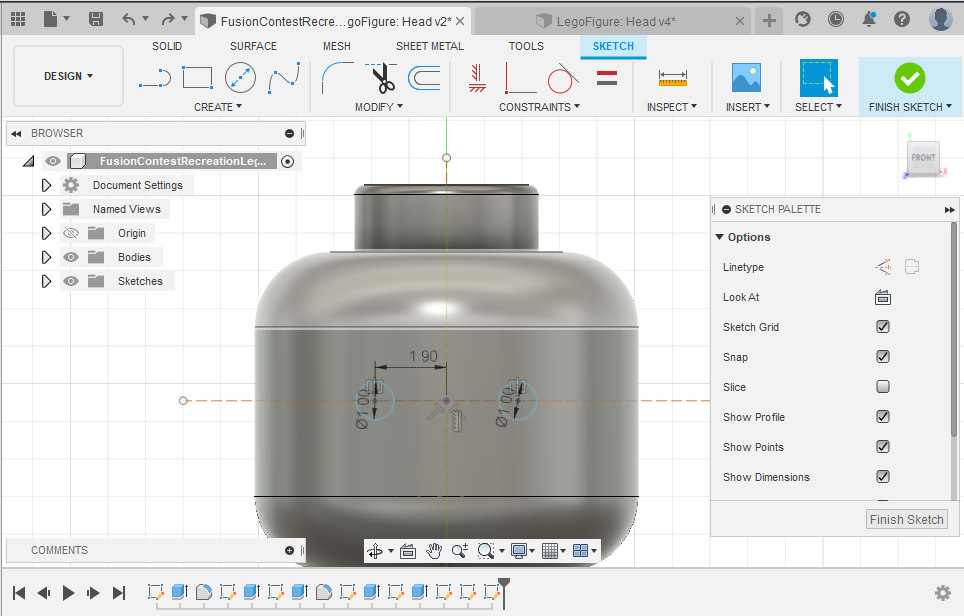
Task: Toggle the Show Dimensions checkbox
Action: click(883, 476)
